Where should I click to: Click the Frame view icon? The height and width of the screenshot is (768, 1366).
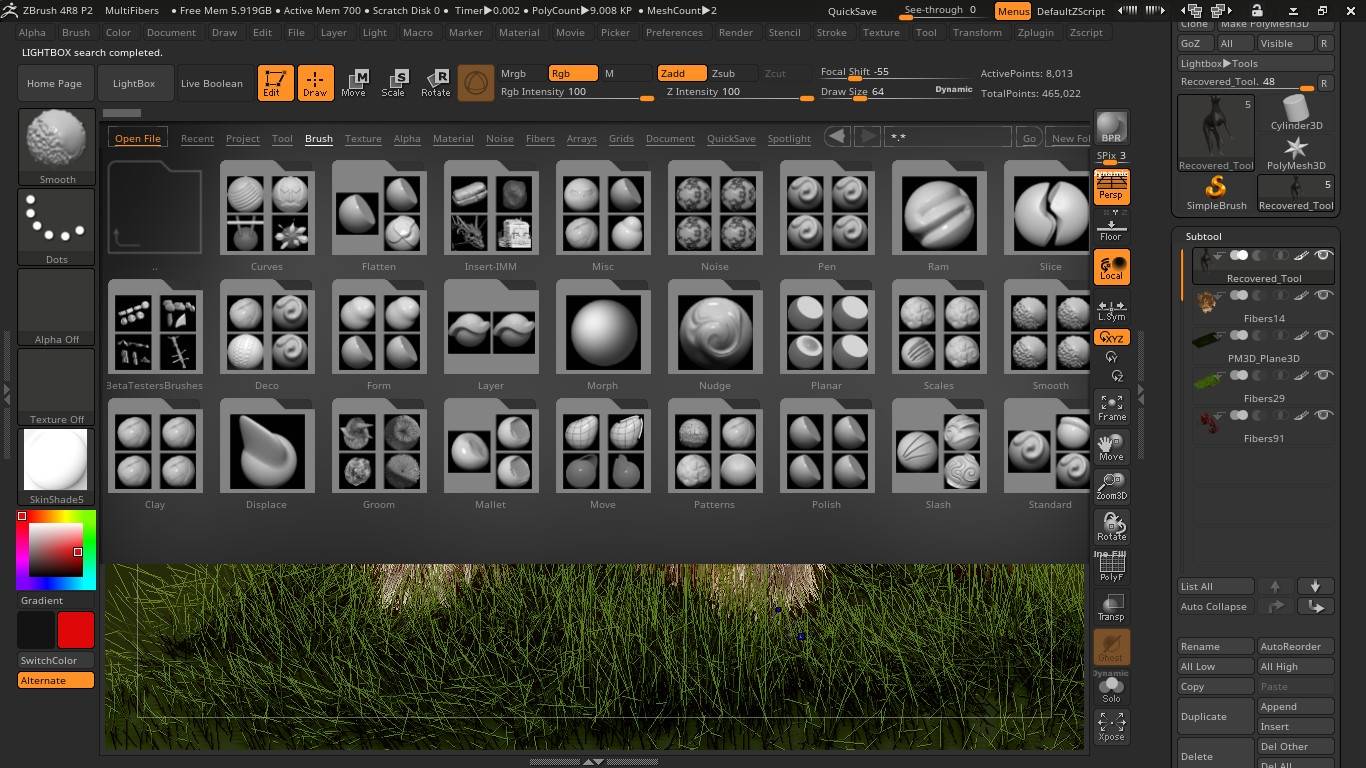tap(1111, 406)
